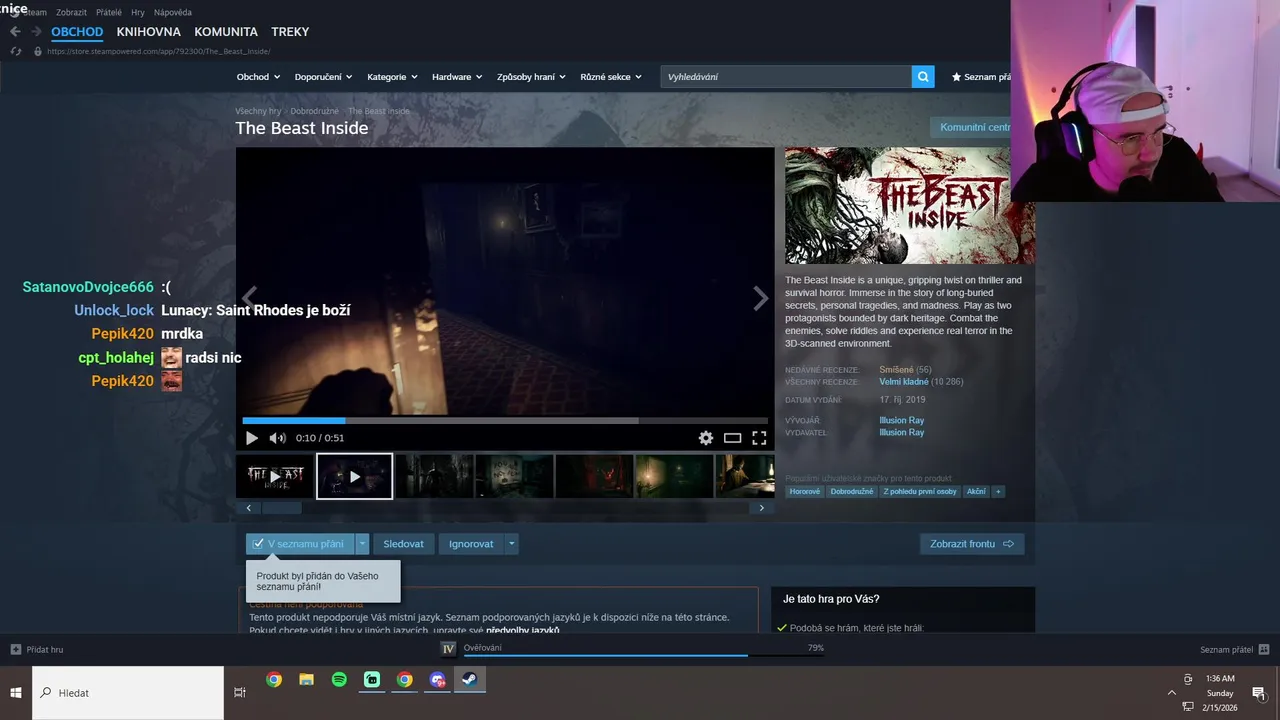
Task: Open the Různé sekce dropdown menu
Action: (x=611, y=77)
